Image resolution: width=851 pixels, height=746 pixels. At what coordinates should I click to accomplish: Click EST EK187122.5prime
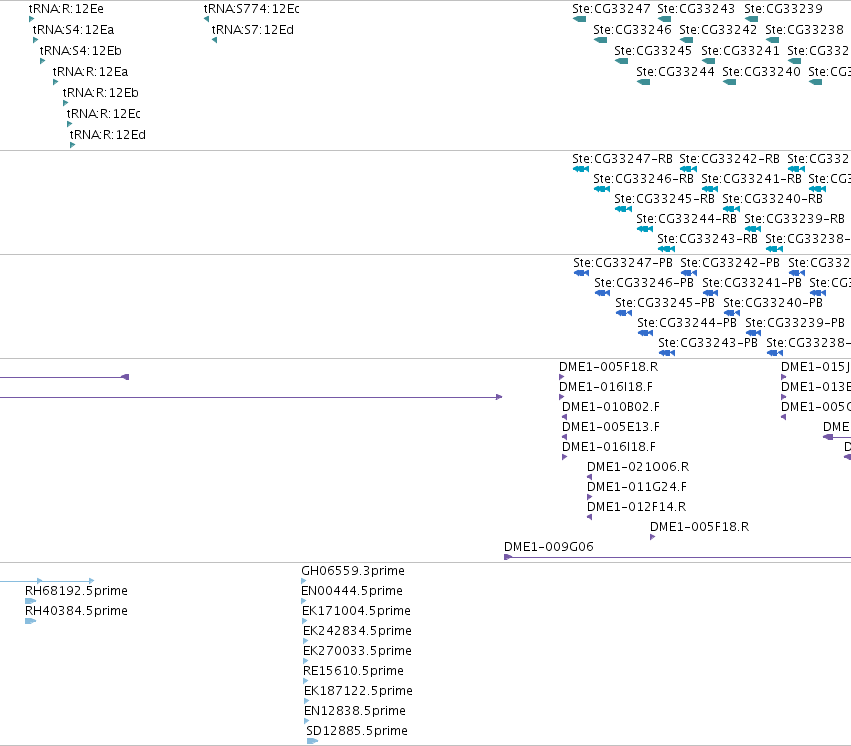[359, 691]
